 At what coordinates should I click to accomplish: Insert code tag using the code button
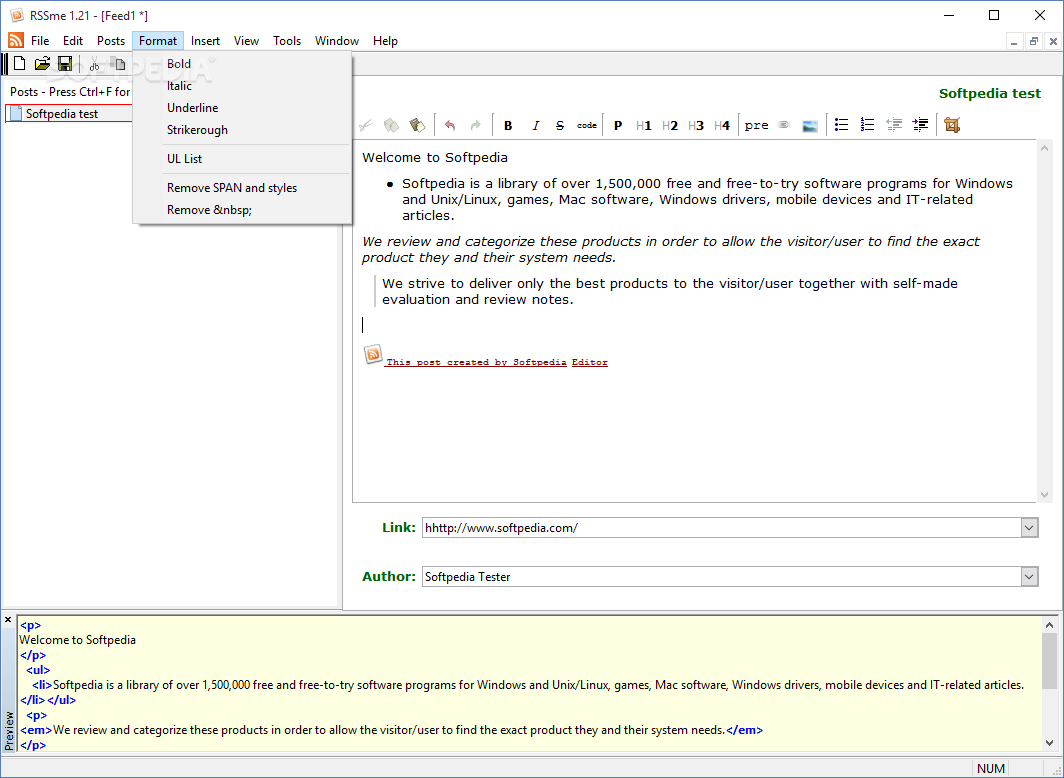click(587, 125)
